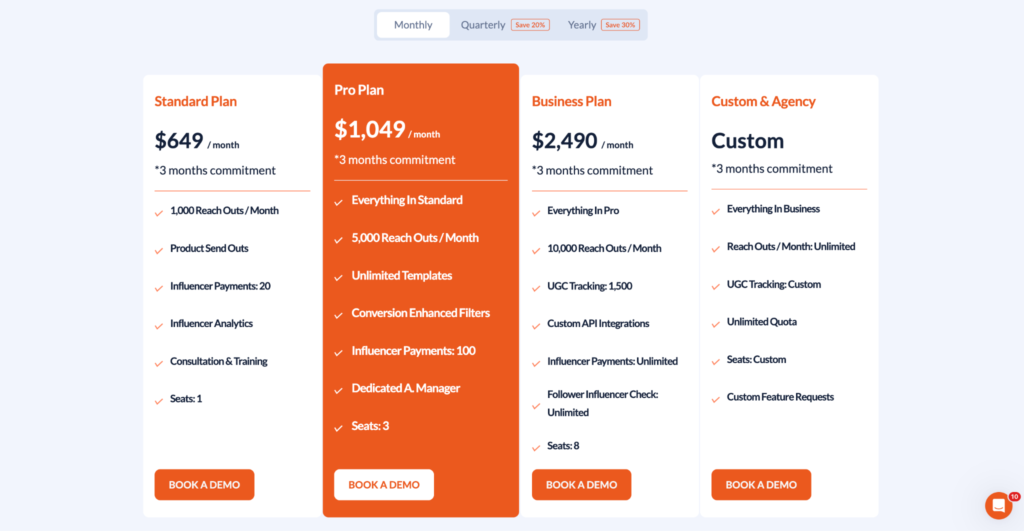Click checkmark beside Custom API Integrations

coord(536,325)
